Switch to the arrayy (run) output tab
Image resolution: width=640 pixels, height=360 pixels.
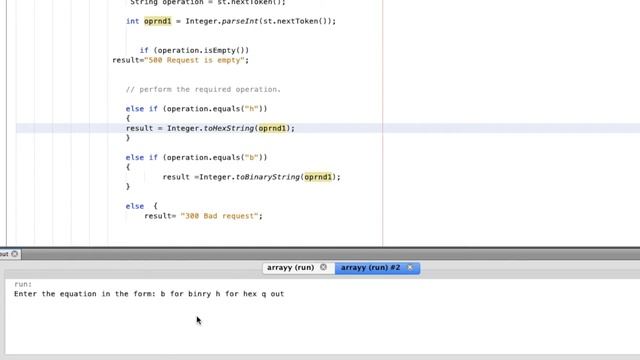291,268
